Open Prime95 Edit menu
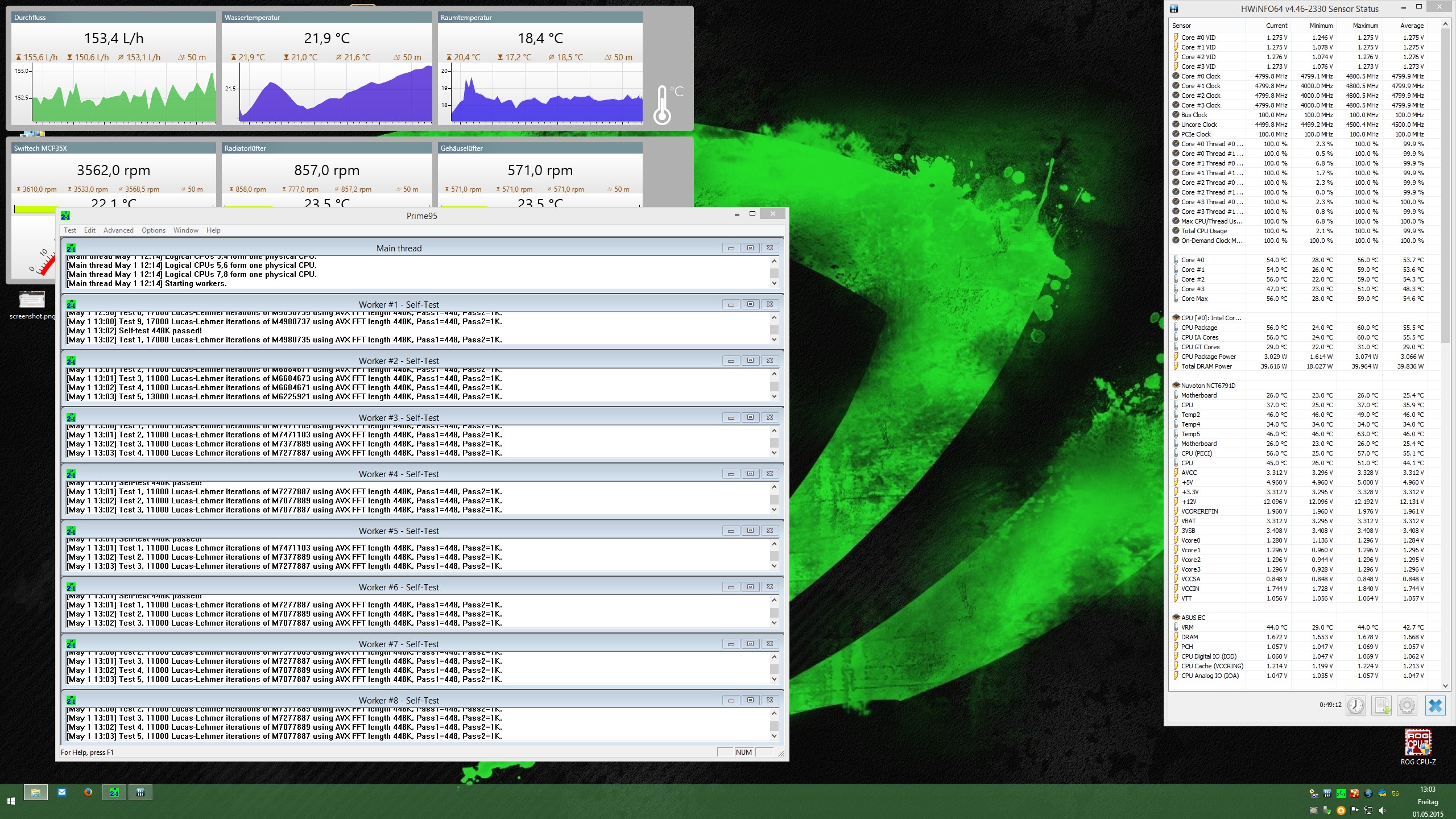This screenshot has width=1456, height=819. point(90,230)
